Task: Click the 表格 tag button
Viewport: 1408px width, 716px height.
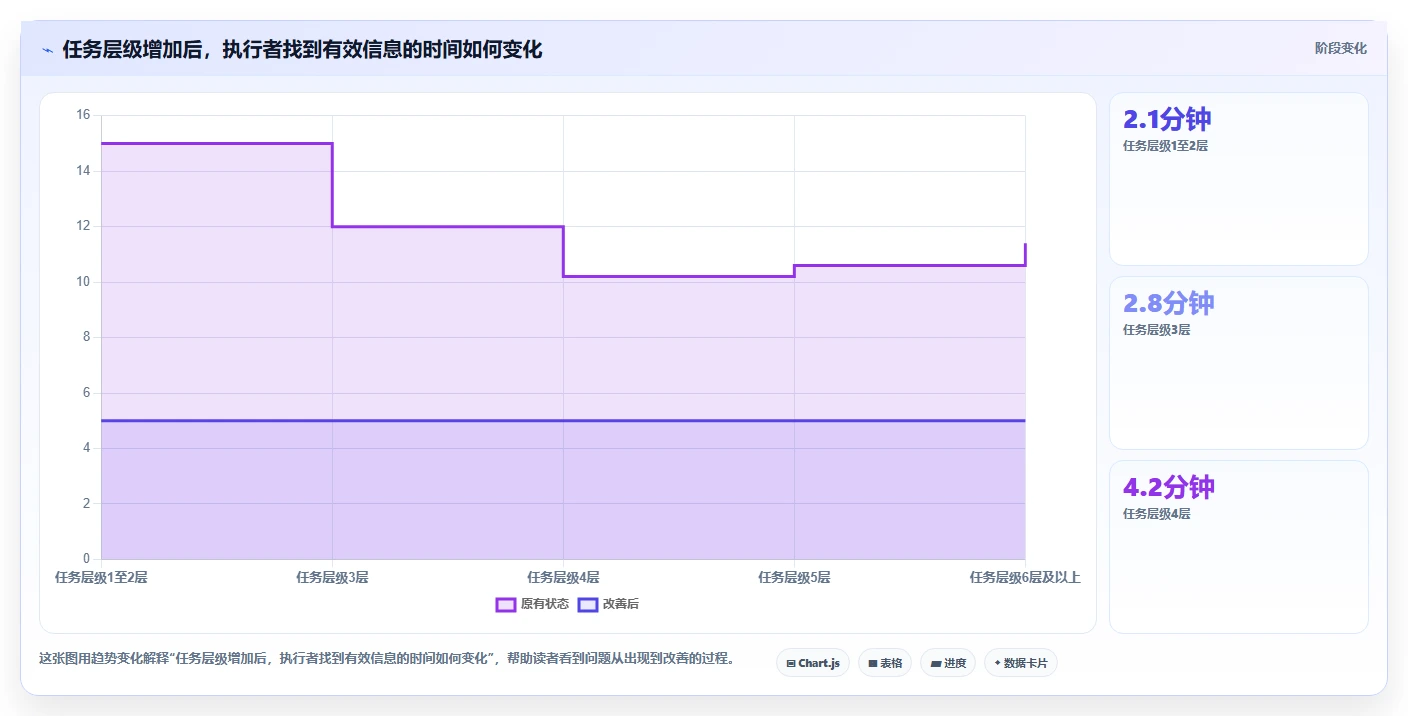Action: coord(885,663)
